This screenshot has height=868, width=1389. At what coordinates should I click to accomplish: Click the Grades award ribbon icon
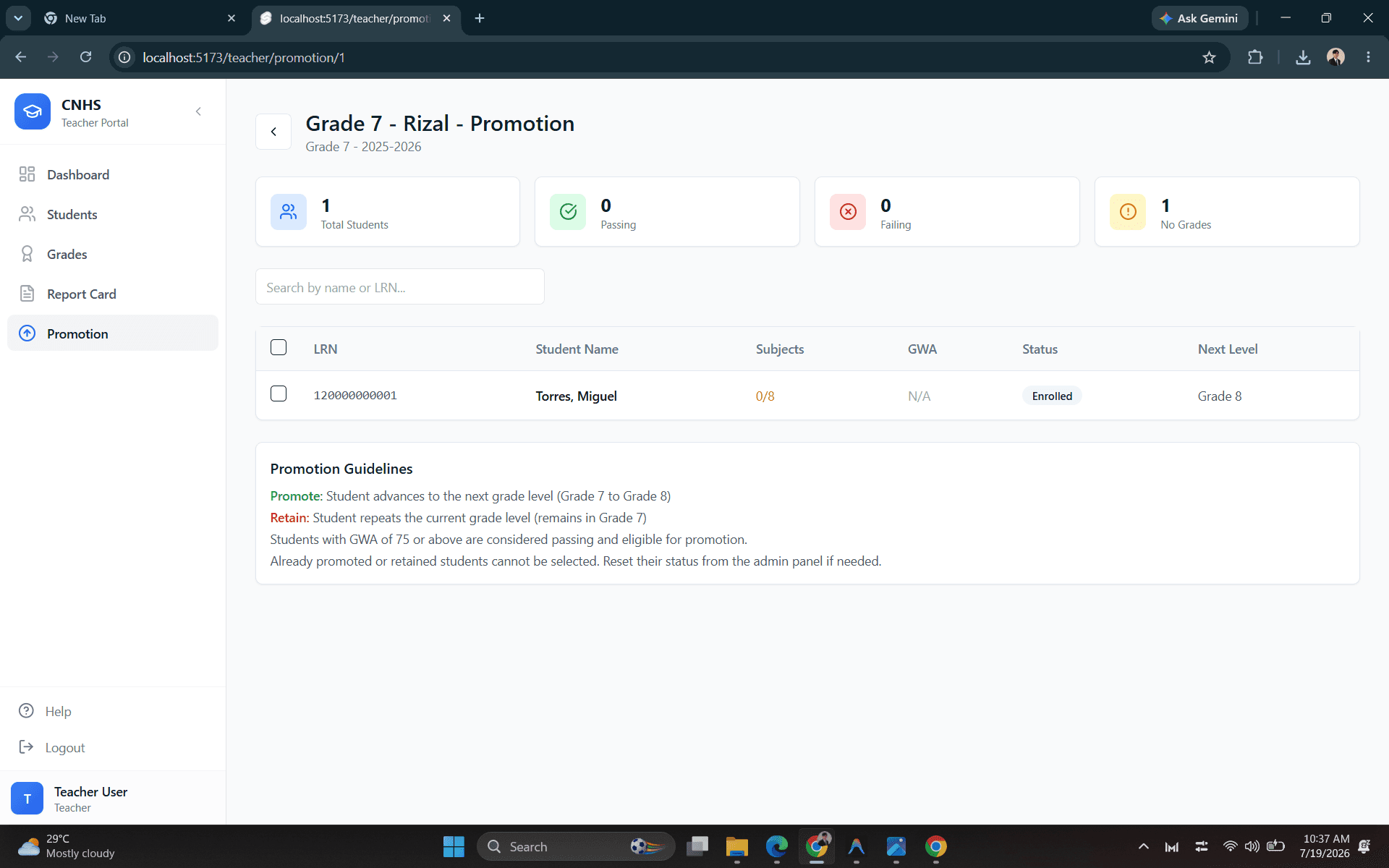(x=27, y=254)
